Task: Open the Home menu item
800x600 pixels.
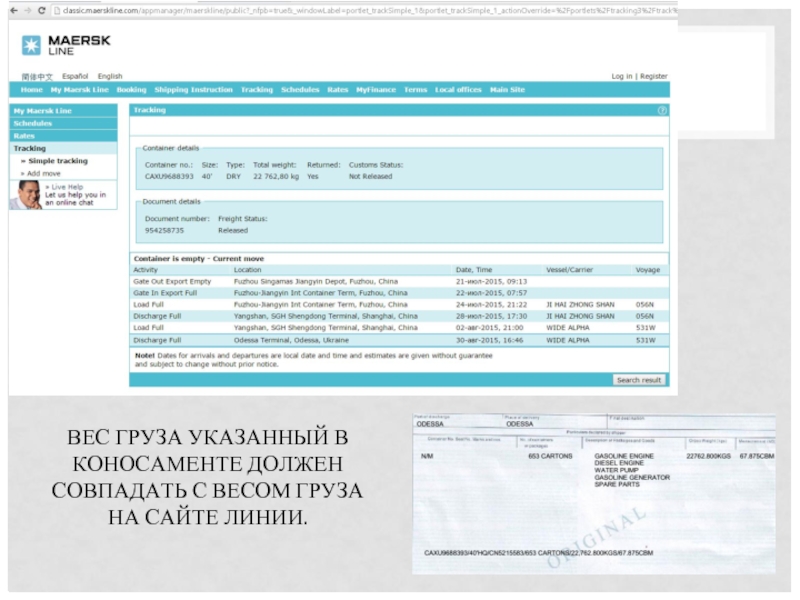Action: click(x=32, y=90)
